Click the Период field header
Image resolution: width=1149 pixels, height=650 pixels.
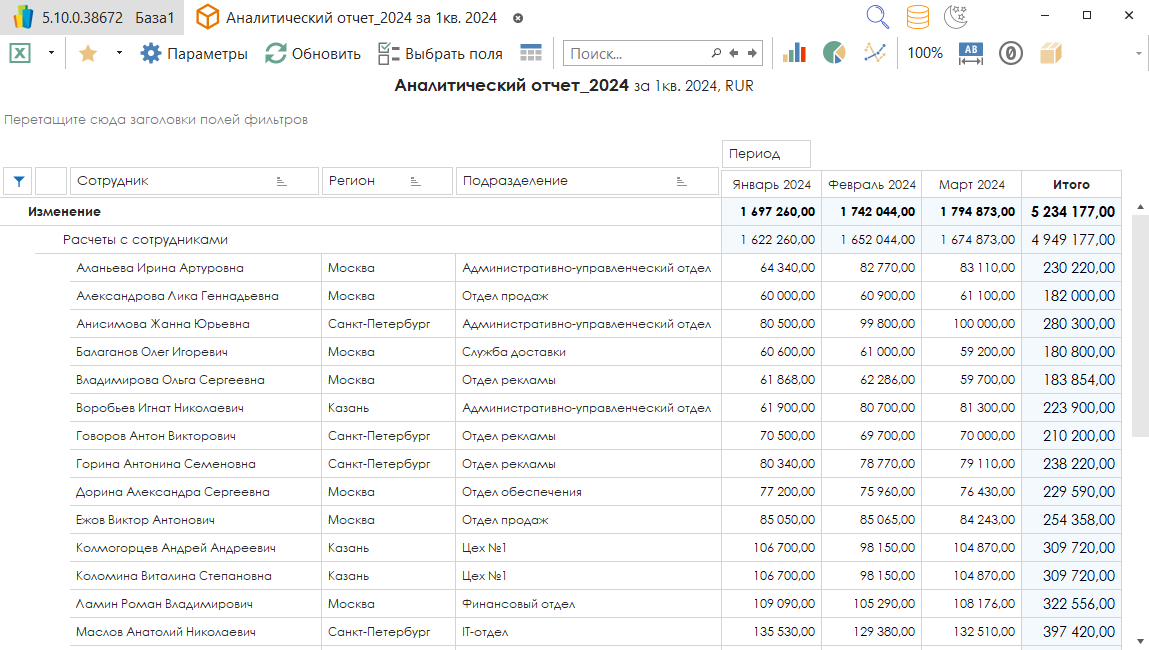click(x=765, y=154)
